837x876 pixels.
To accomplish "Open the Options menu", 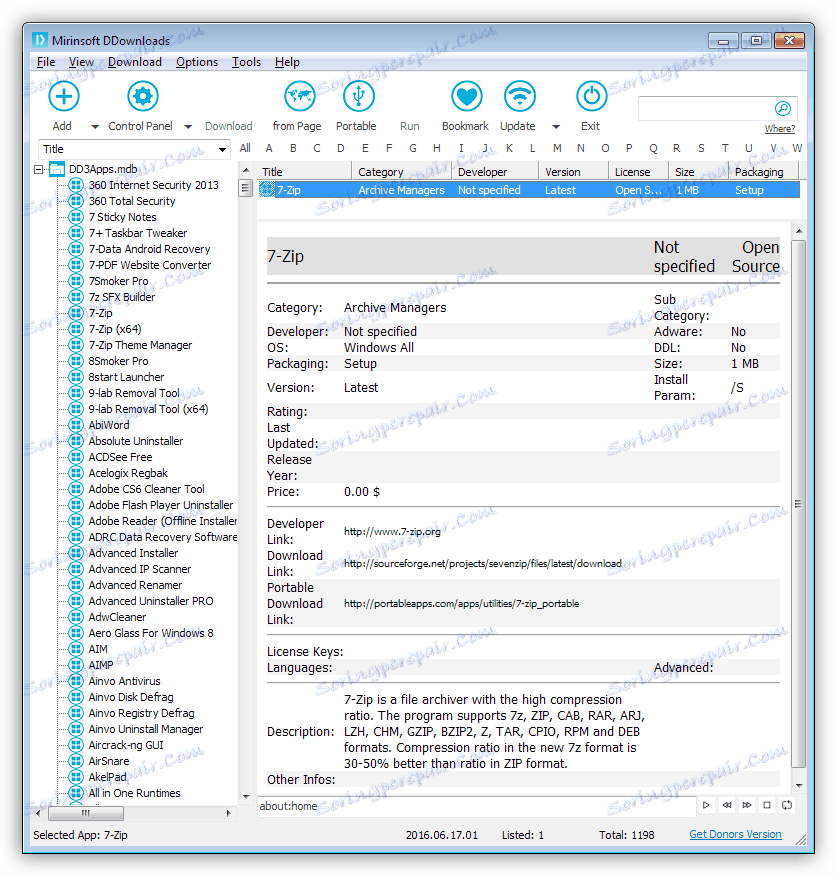I will [x=197, y=62].
